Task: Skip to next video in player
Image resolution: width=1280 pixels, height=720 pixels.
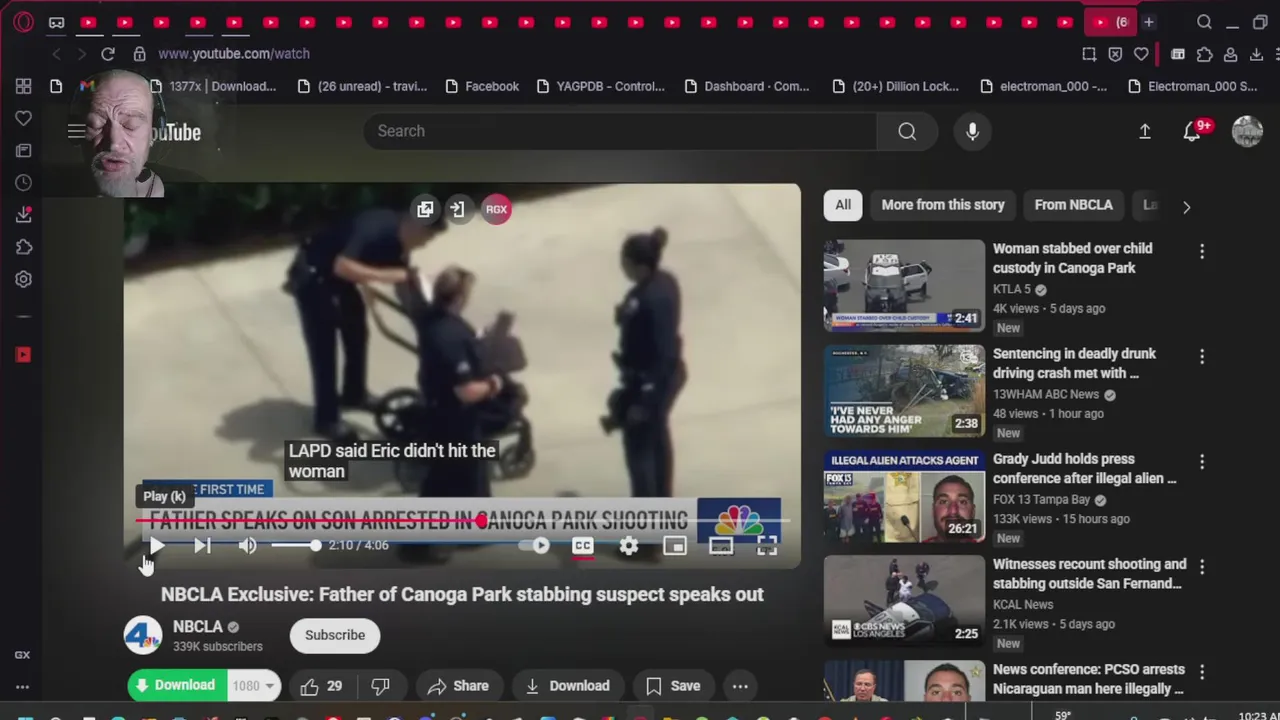Action: (202, 545)
